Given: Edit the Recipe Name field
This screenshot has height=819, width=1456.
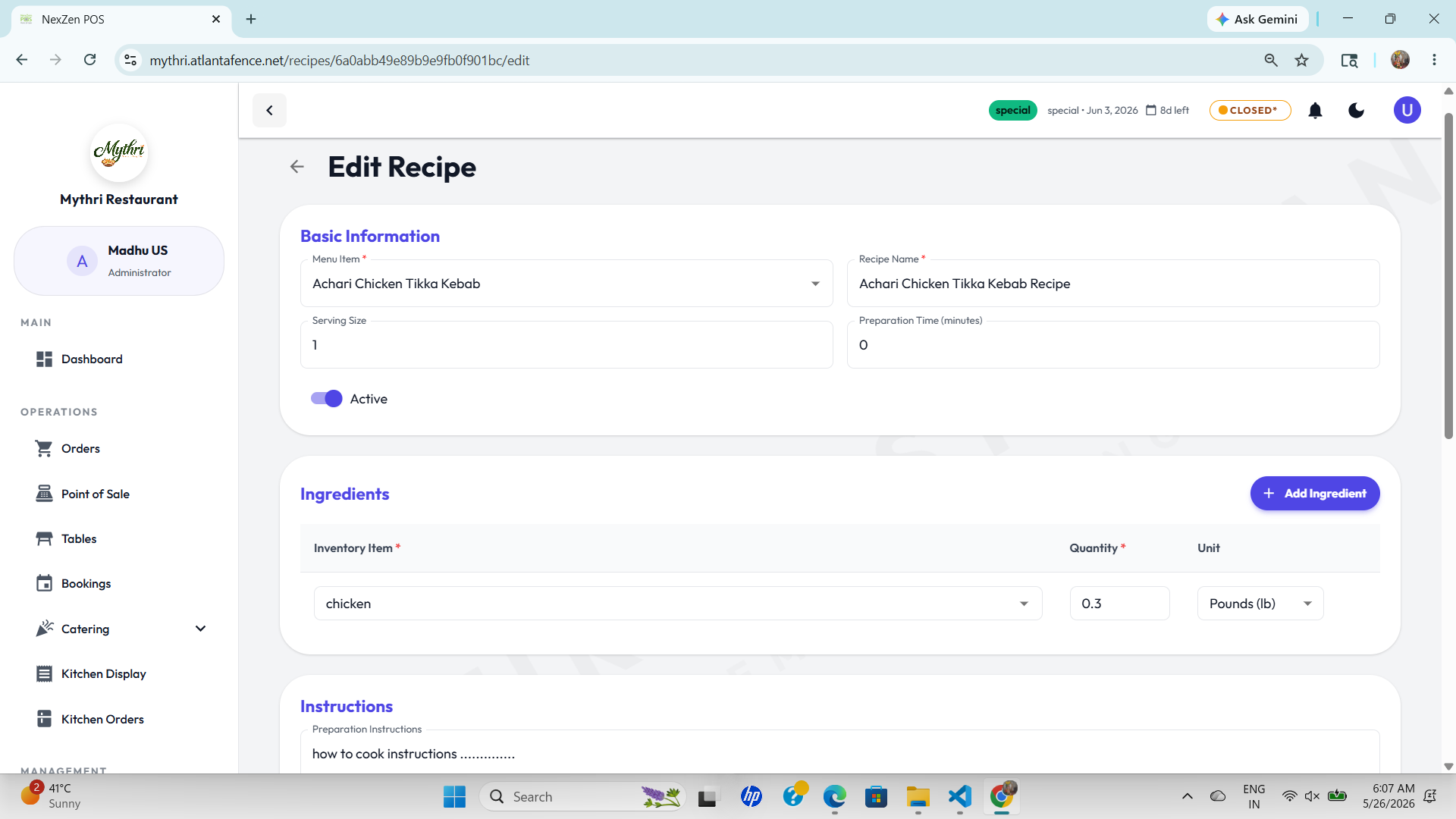Looking at the screenshot, I should [1113, 284].
